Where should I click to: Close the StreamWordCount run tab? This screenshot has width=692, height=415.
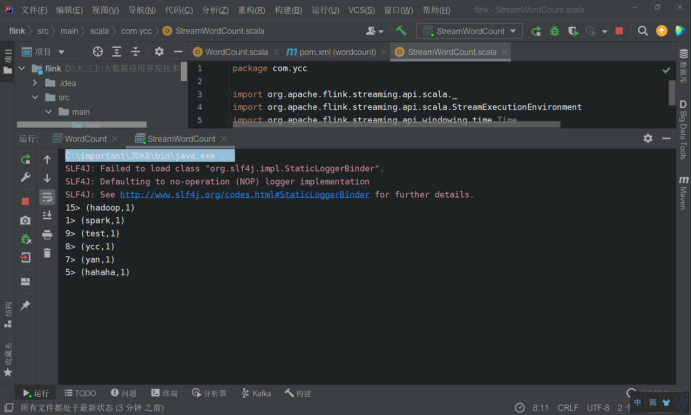pyautogui.click(x=224, y=139)
